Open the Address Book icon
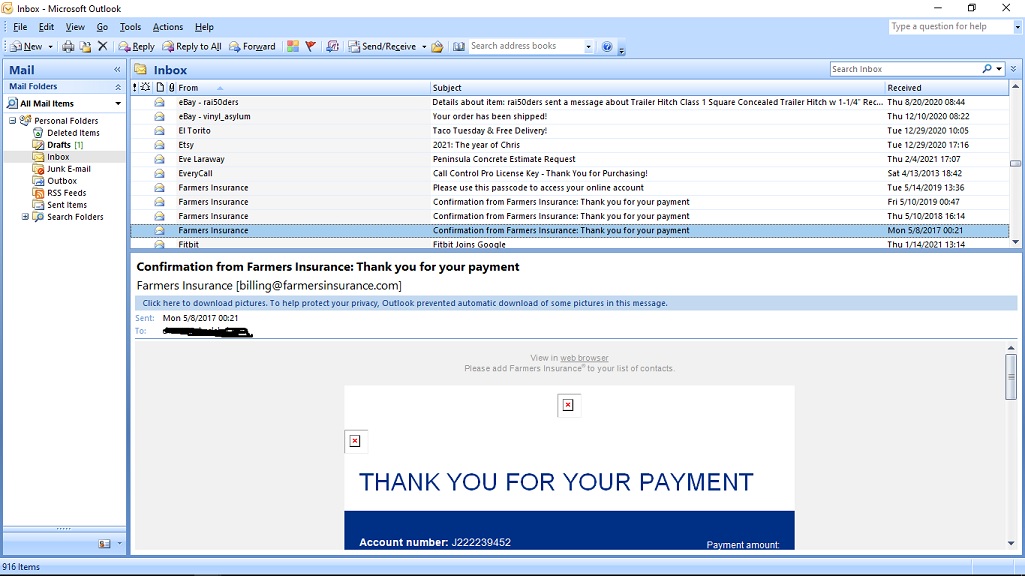This screenshot has height=576, width=1025. [459, 46]
